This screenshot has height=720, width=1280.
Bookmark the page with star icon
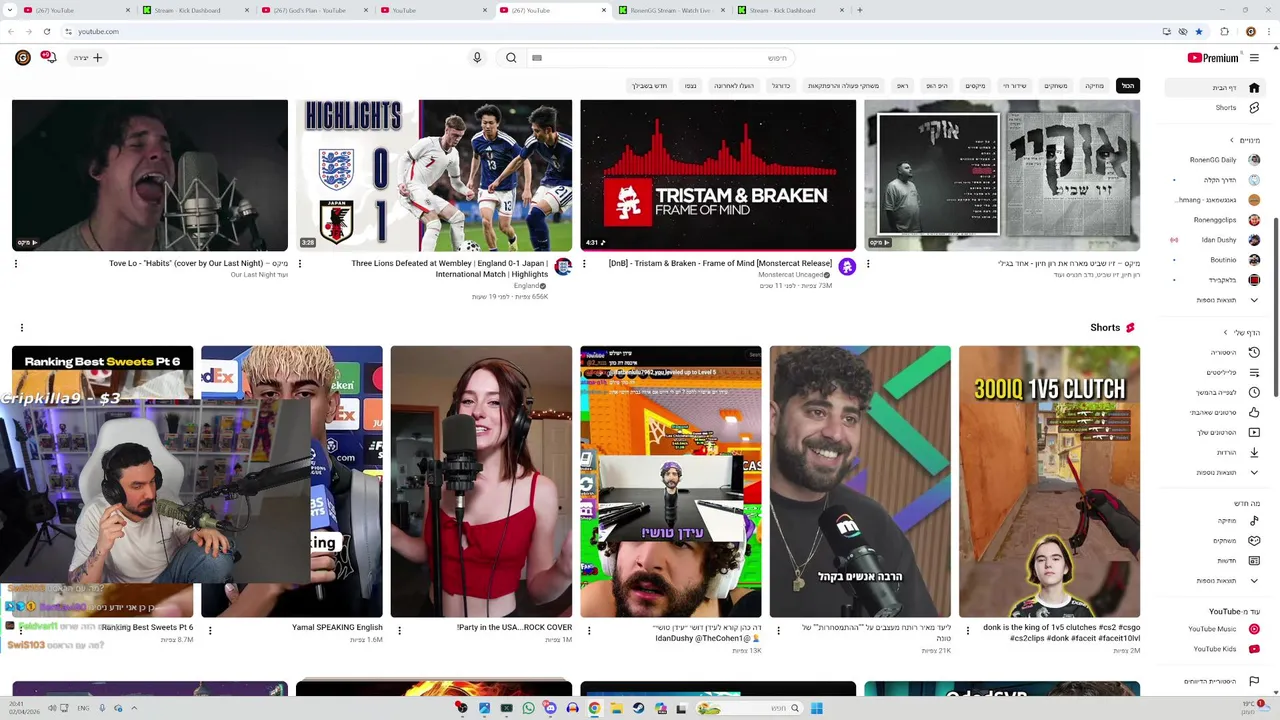point(1199,32)
